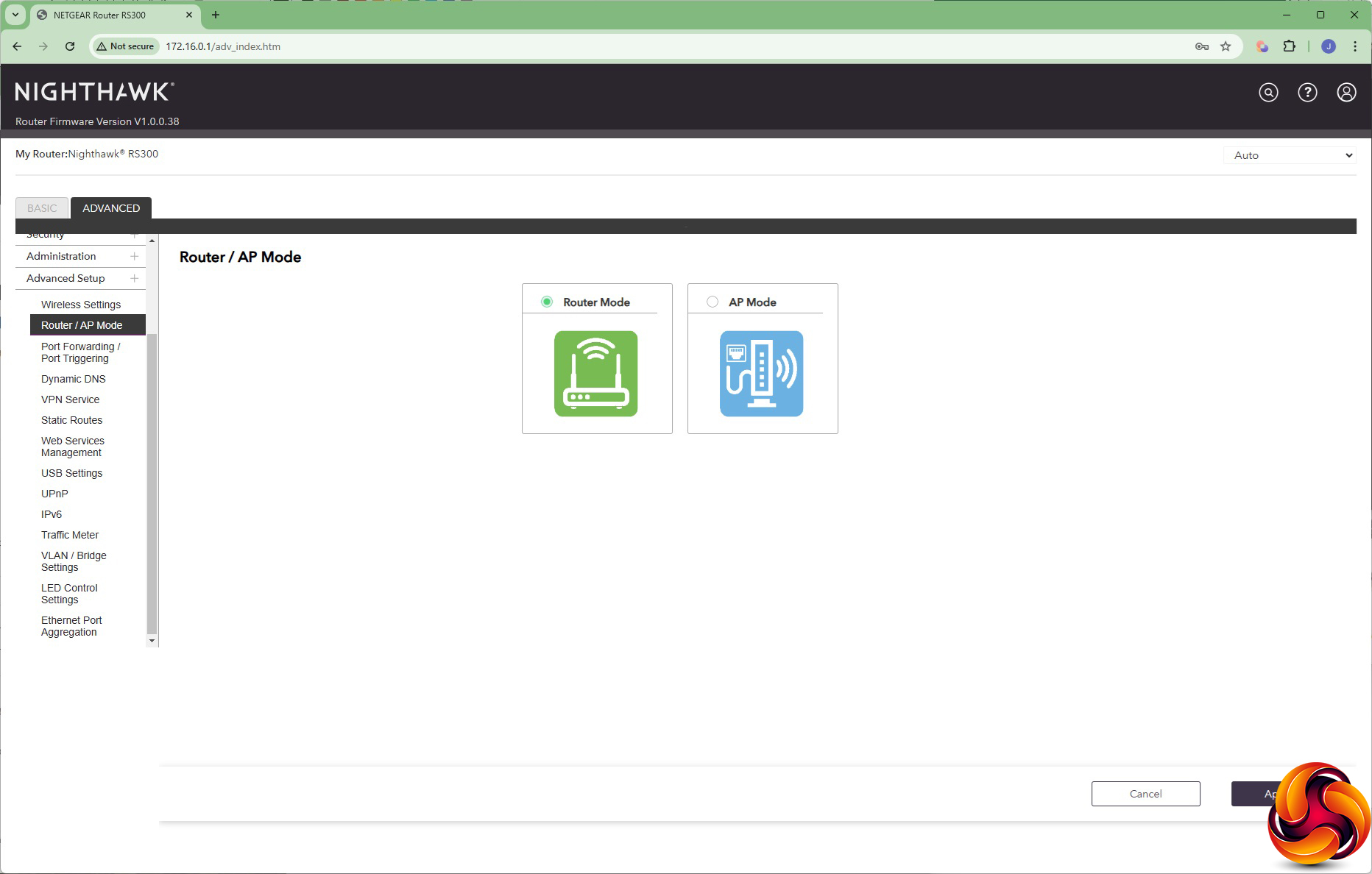Open the Chrome profile avatar

point(1329,46)
